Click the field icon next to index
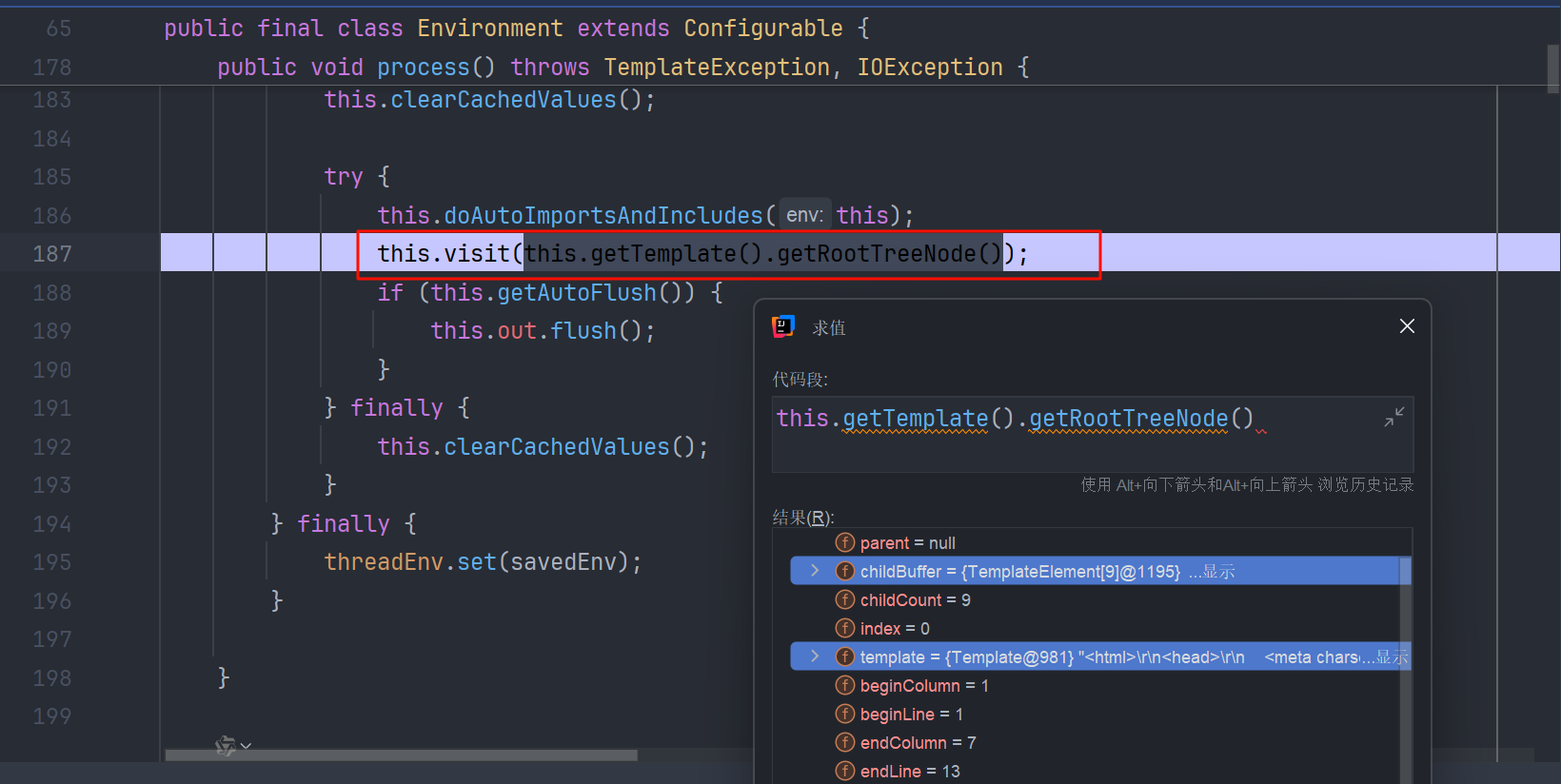 point(845,628)
